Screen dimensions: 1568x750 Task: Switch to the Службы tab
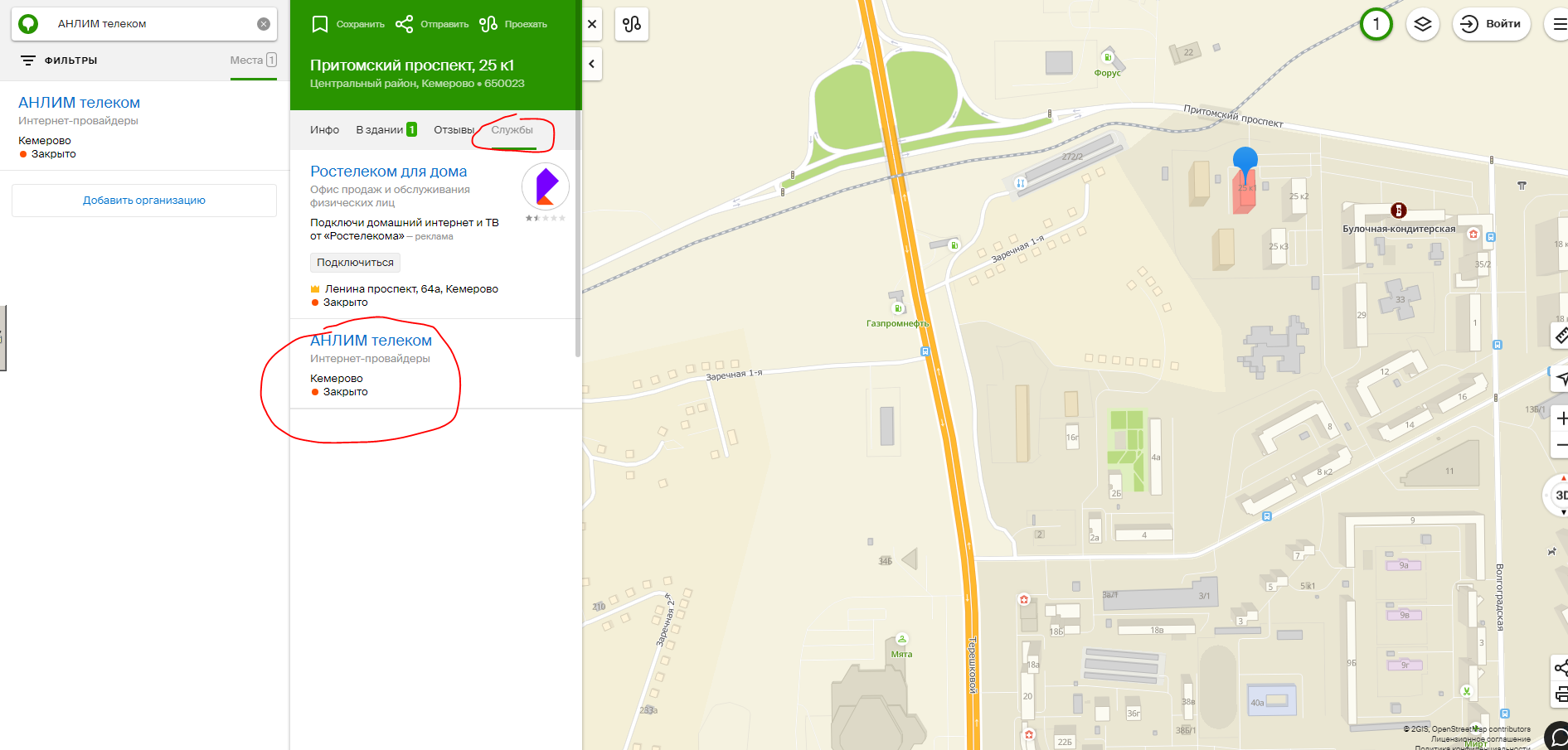[x=512, y=130]
